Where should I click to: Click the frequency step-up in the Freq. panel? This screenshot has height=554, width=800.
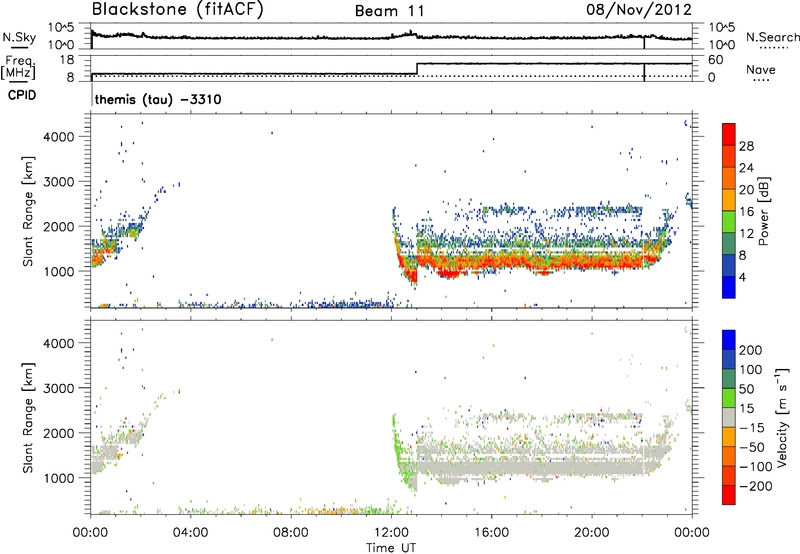point(417,69)
